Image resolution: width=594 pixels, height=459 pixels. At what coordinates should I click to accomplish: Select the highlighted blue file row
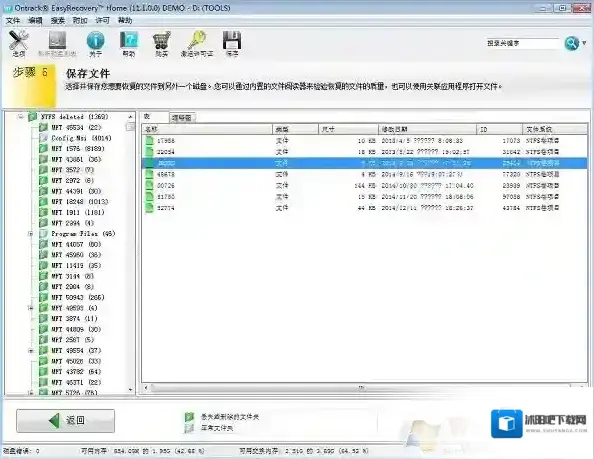365,163
